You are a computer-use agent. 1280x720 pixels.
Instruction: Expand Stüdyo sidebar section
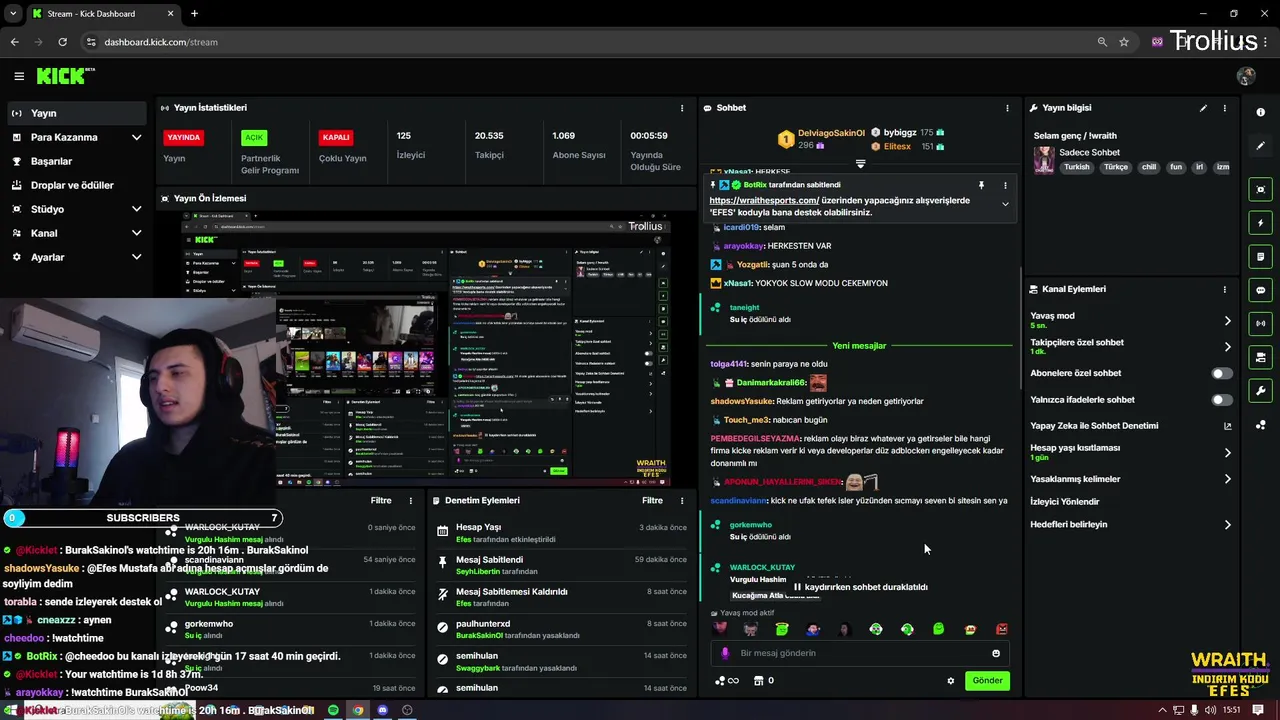click(137, 209)
